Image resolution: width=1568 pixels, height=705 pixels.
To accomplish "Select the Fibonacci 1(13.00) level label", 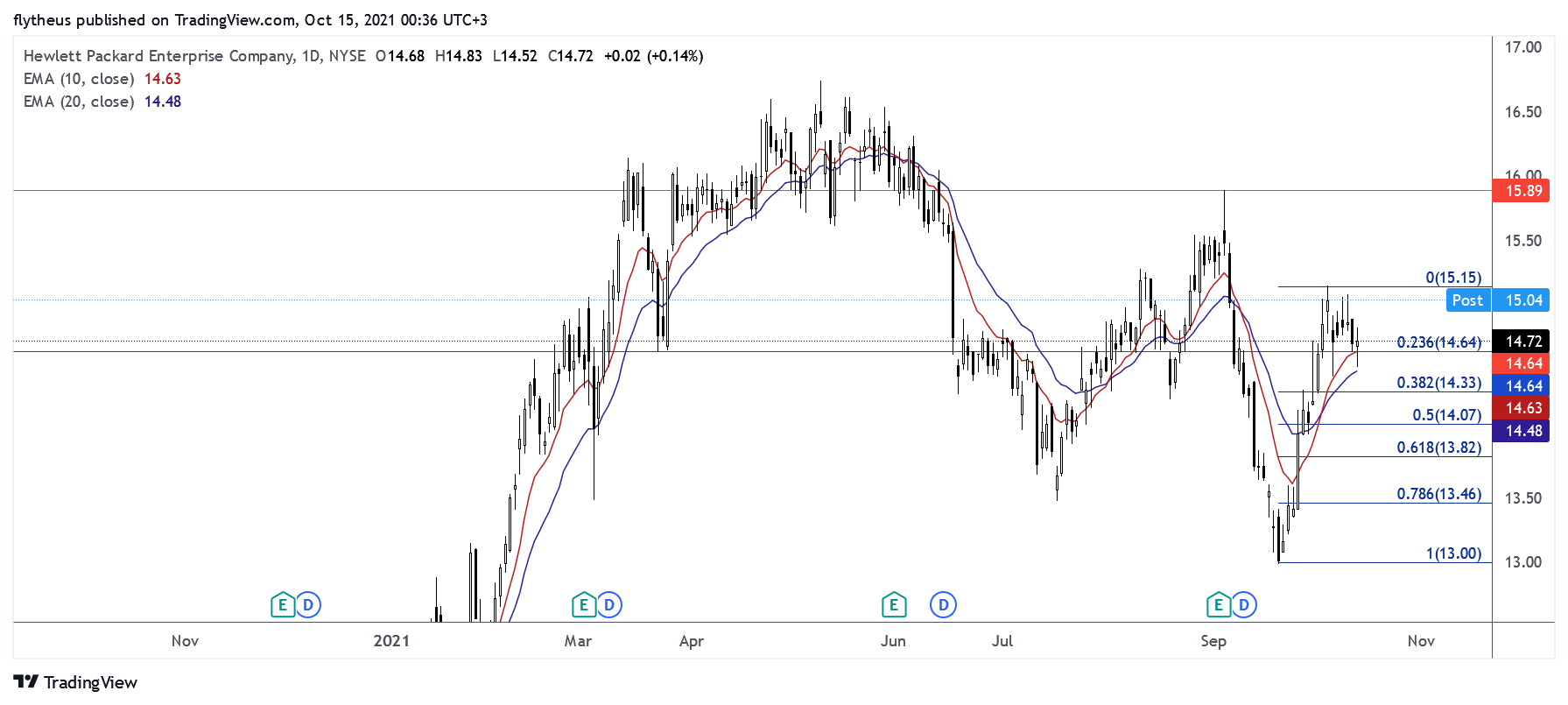I will click(x=1453, y=553).
